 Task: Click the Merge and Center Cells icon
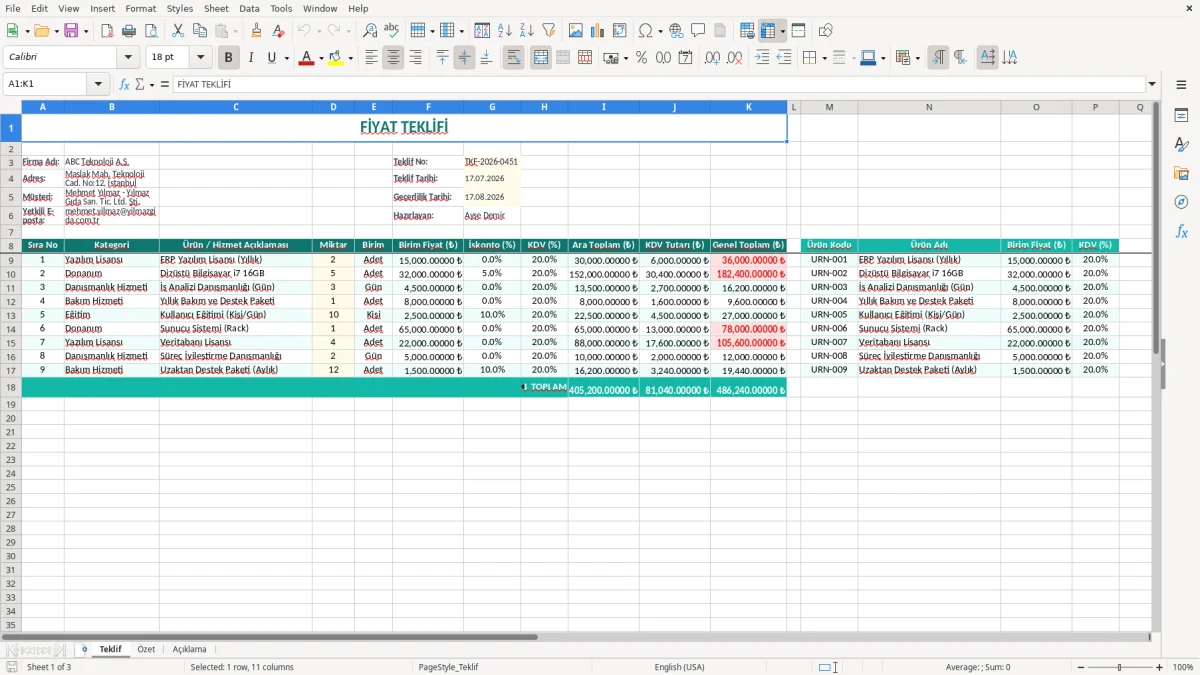pos(541,58)
